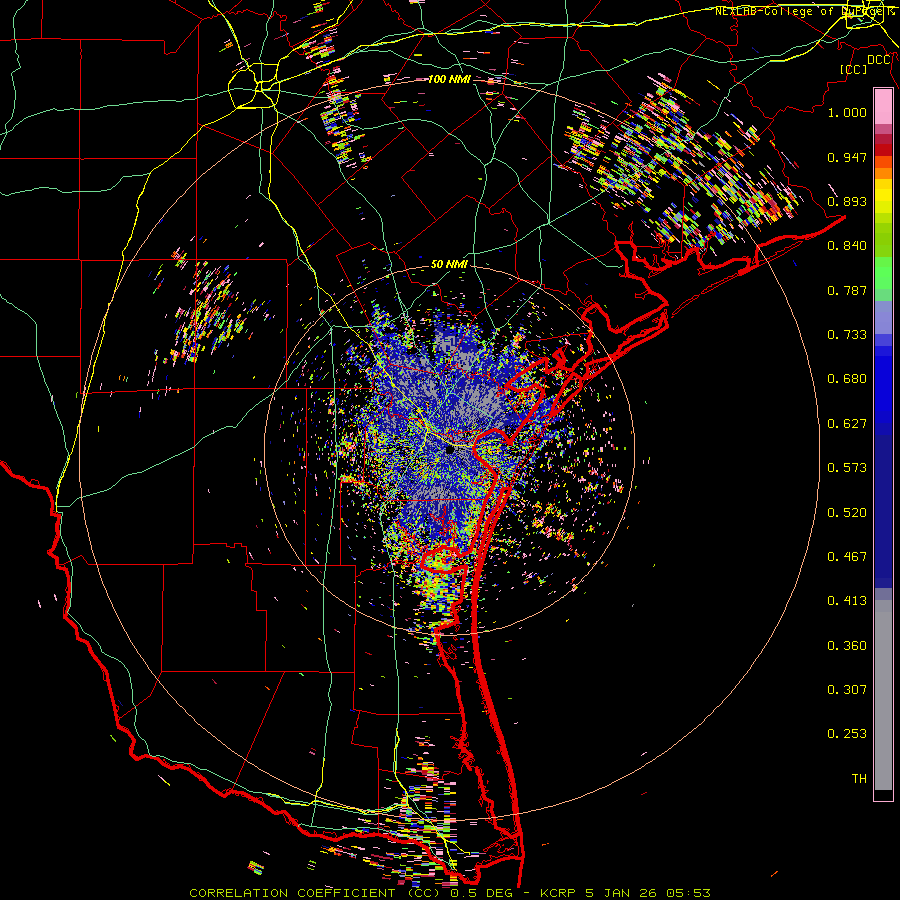Click the DCC label above the color bar
Image resolution: width=900 pixels, height=900 pixels.
pos(879,60)
